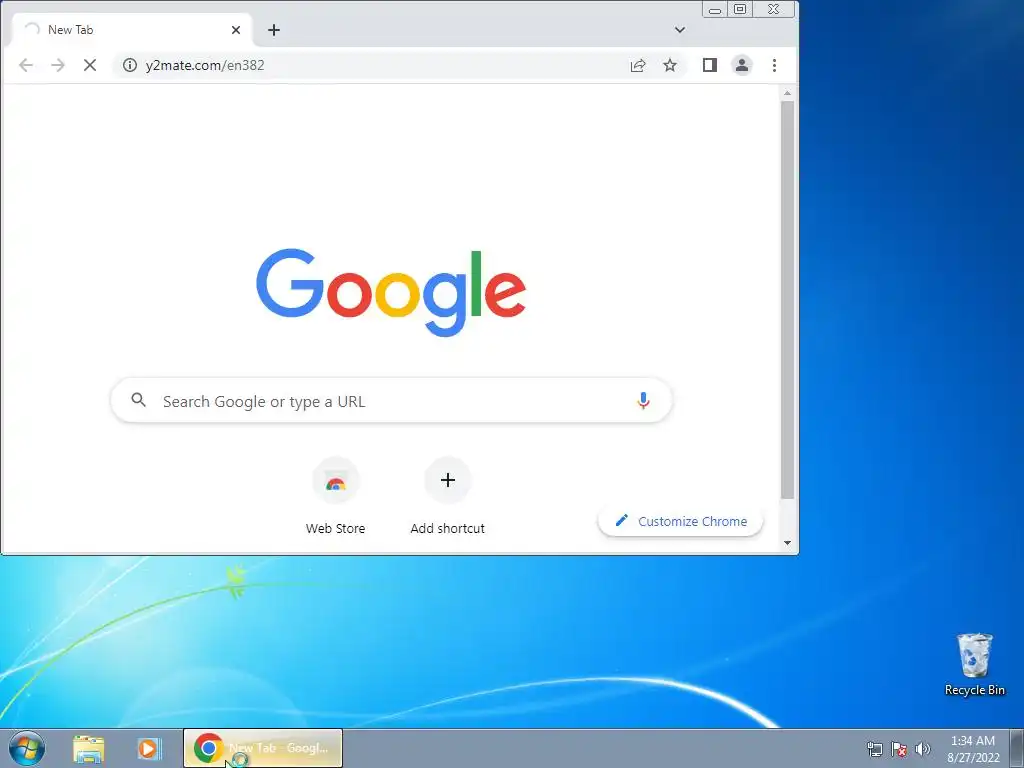Restore the Chrome window size
The width and height of the screenshot is (1024, 768).
[740, 9]
